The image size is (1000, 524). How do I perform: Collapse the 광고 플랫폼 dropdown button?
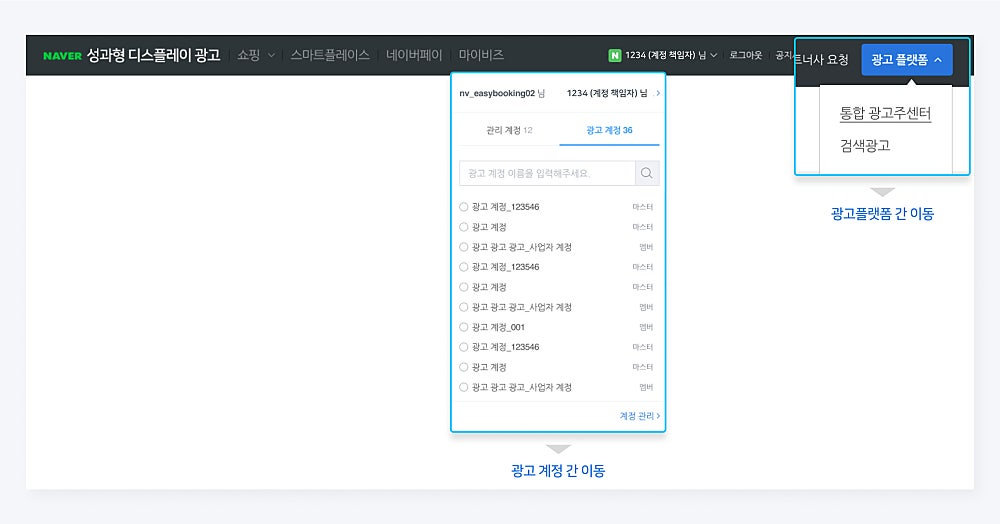click(x=906, y=60)
